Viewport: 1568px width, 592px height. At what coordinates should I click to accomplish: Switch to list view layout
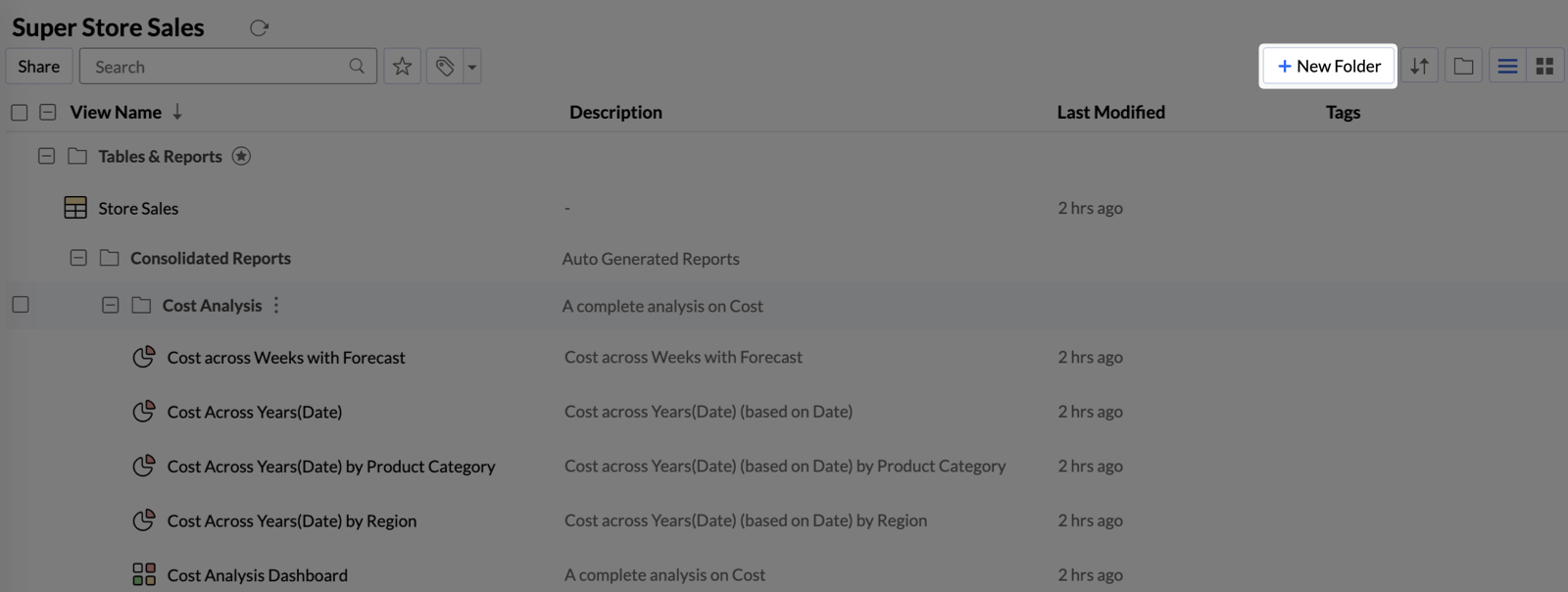[1507, 67]
